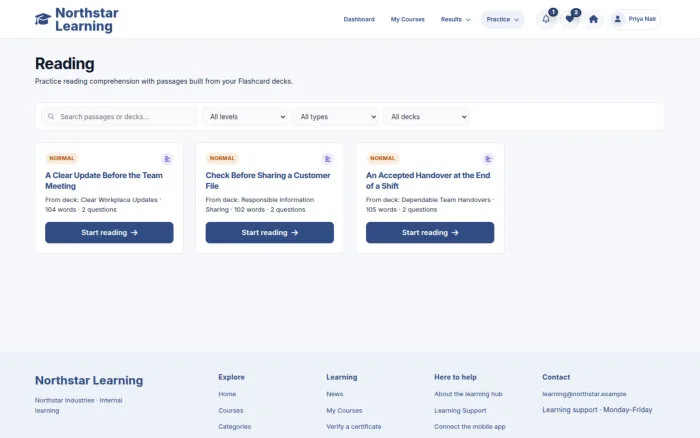
Task: Click the Northstar Learning graduation cap logo
Action: (43, 19)
